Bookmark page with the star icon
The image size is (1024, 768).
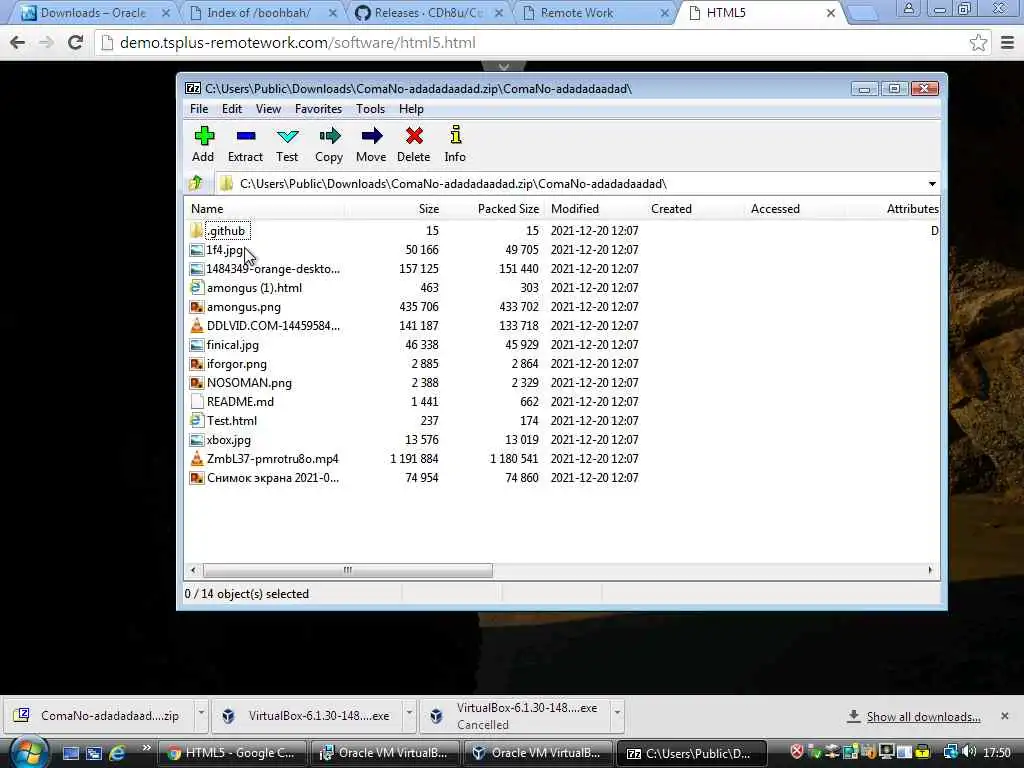point(978,42)
